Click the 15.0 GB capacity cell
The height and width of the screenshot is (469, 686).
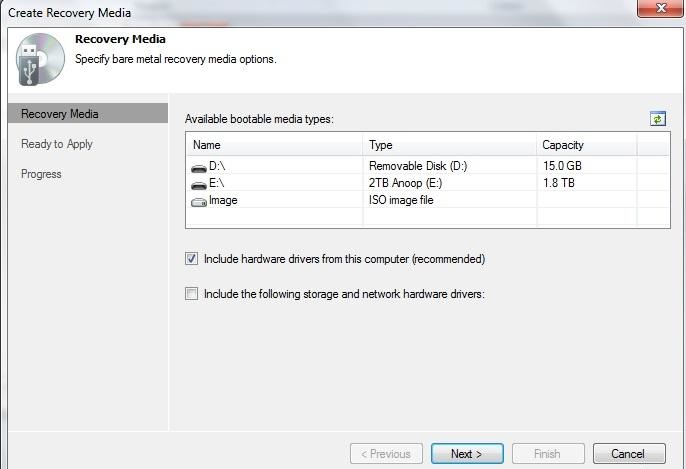pos(562,166)
